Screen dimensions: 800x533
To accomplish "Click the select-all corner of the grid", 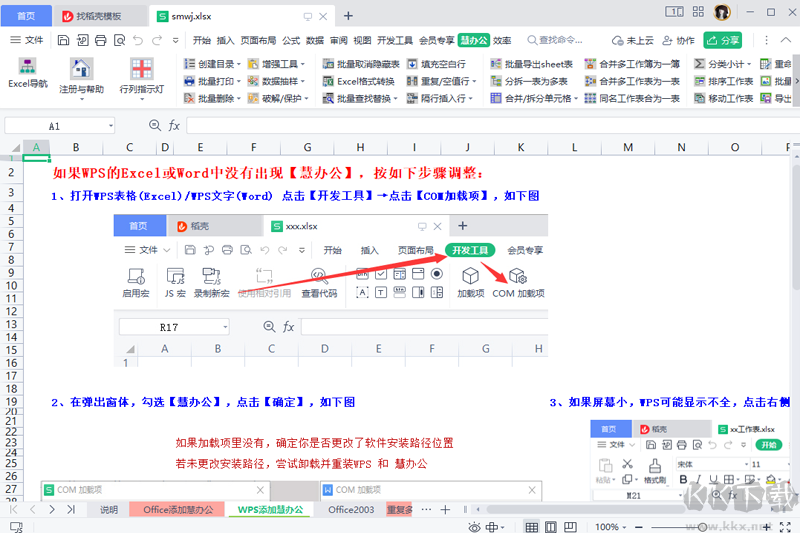I will tap(16, 148).
